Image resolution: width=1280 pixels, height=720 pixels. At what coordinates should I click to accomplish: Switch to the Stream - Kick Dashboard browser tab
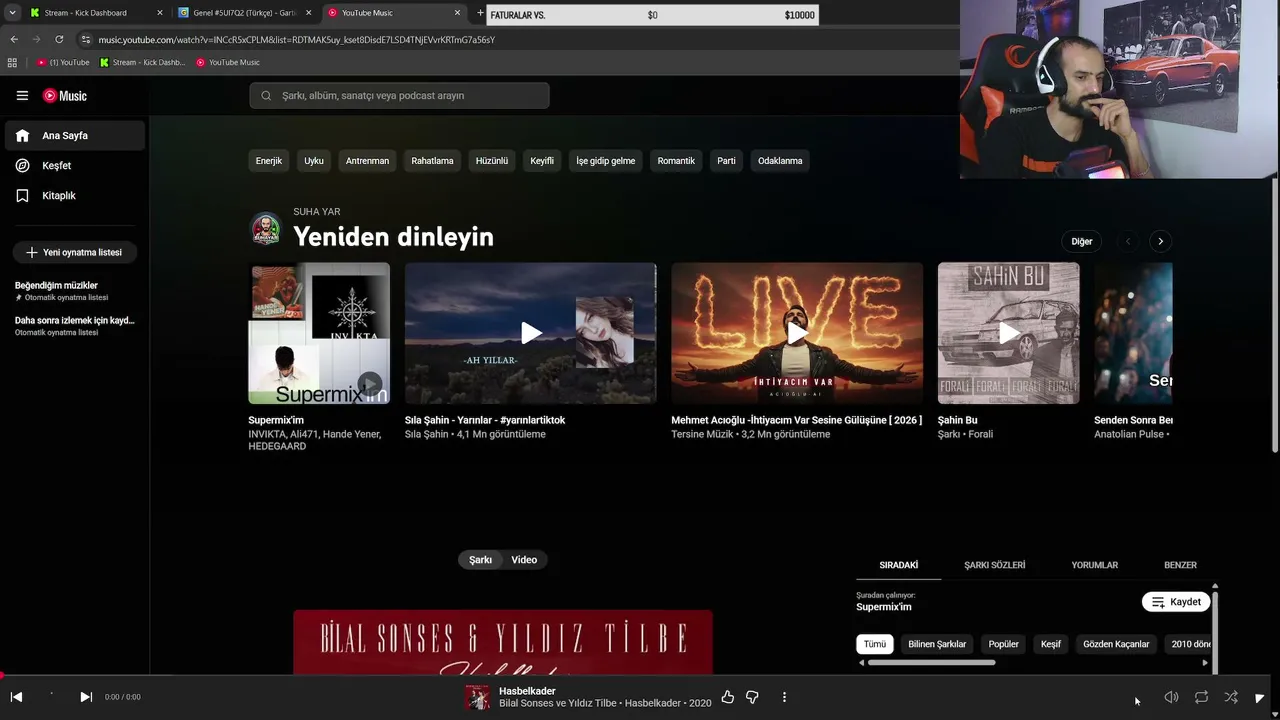click(x=96, y=13)
